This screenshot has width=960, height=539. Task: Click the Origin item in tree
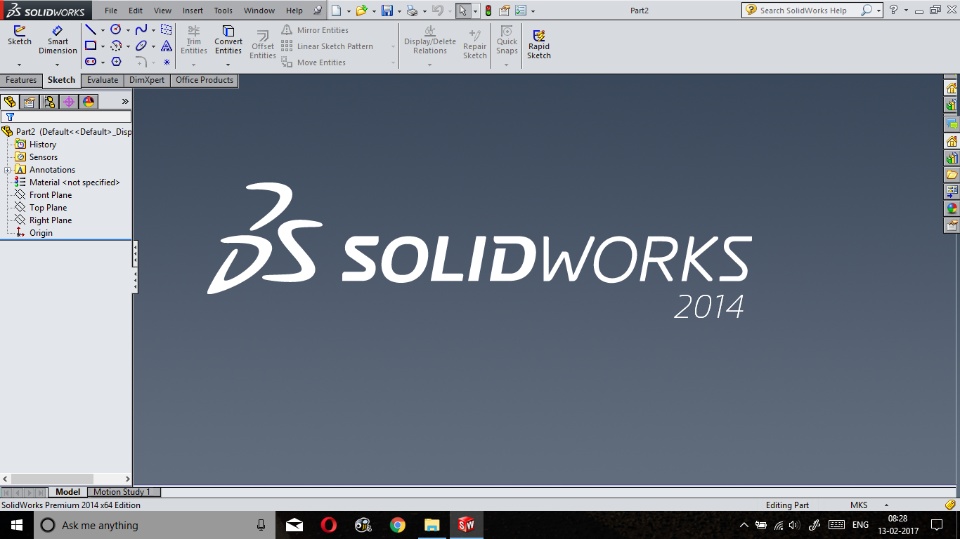(34, 233)
